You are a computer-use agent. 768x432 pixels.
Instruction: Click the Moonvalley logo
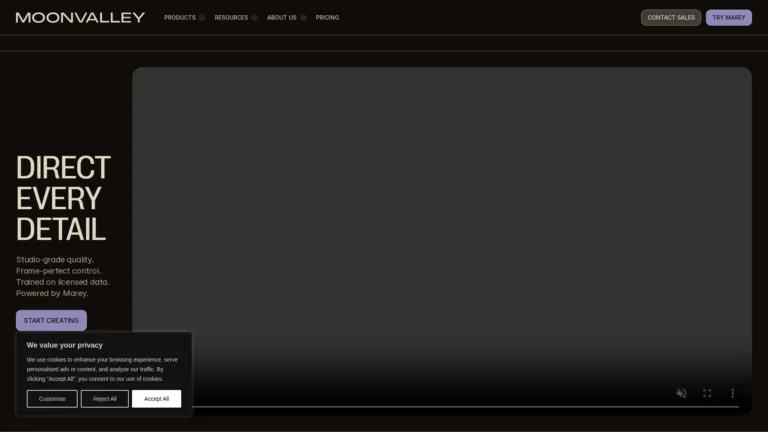(80, 17)
